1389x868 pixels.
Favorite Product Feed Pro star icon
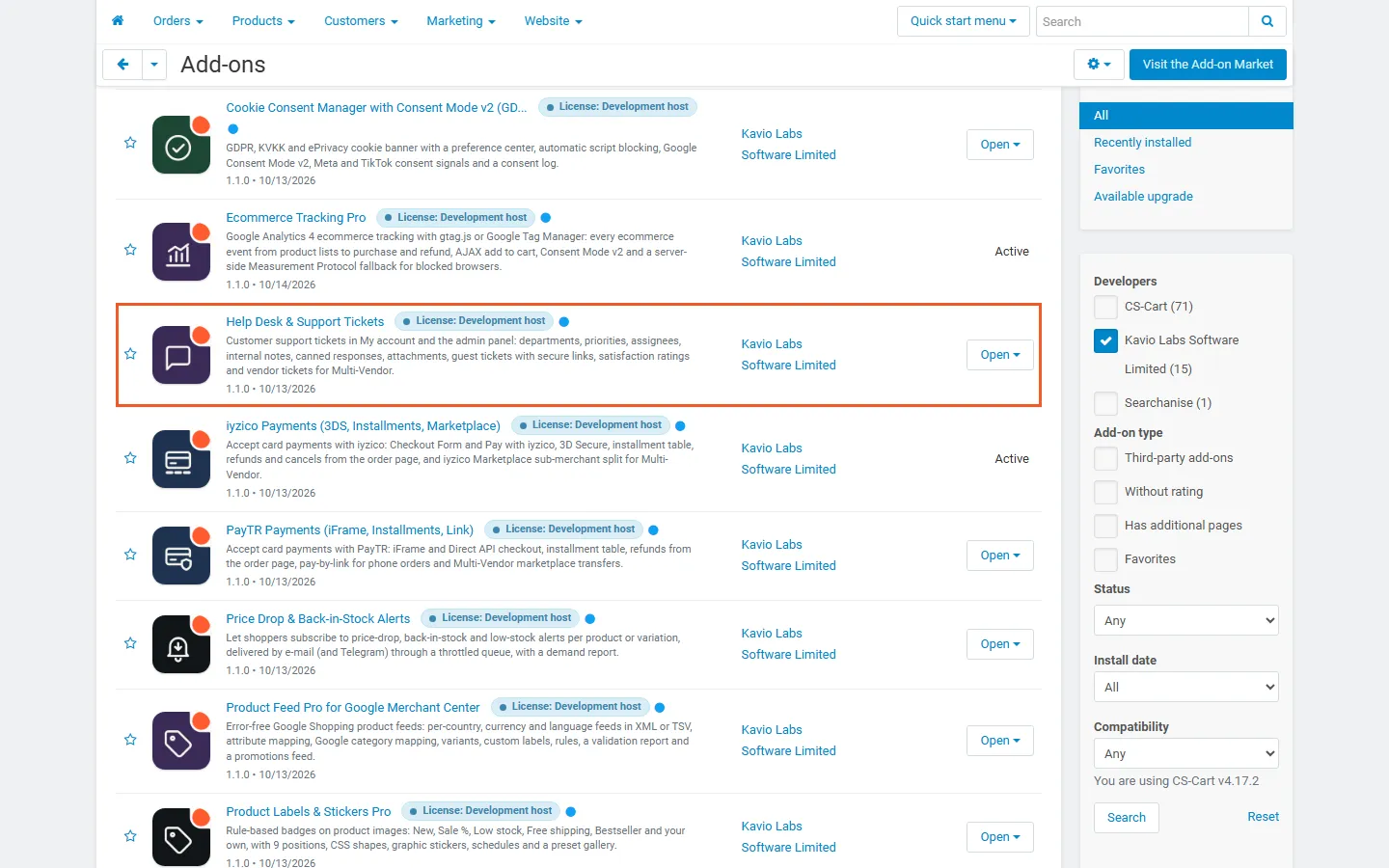130,740
